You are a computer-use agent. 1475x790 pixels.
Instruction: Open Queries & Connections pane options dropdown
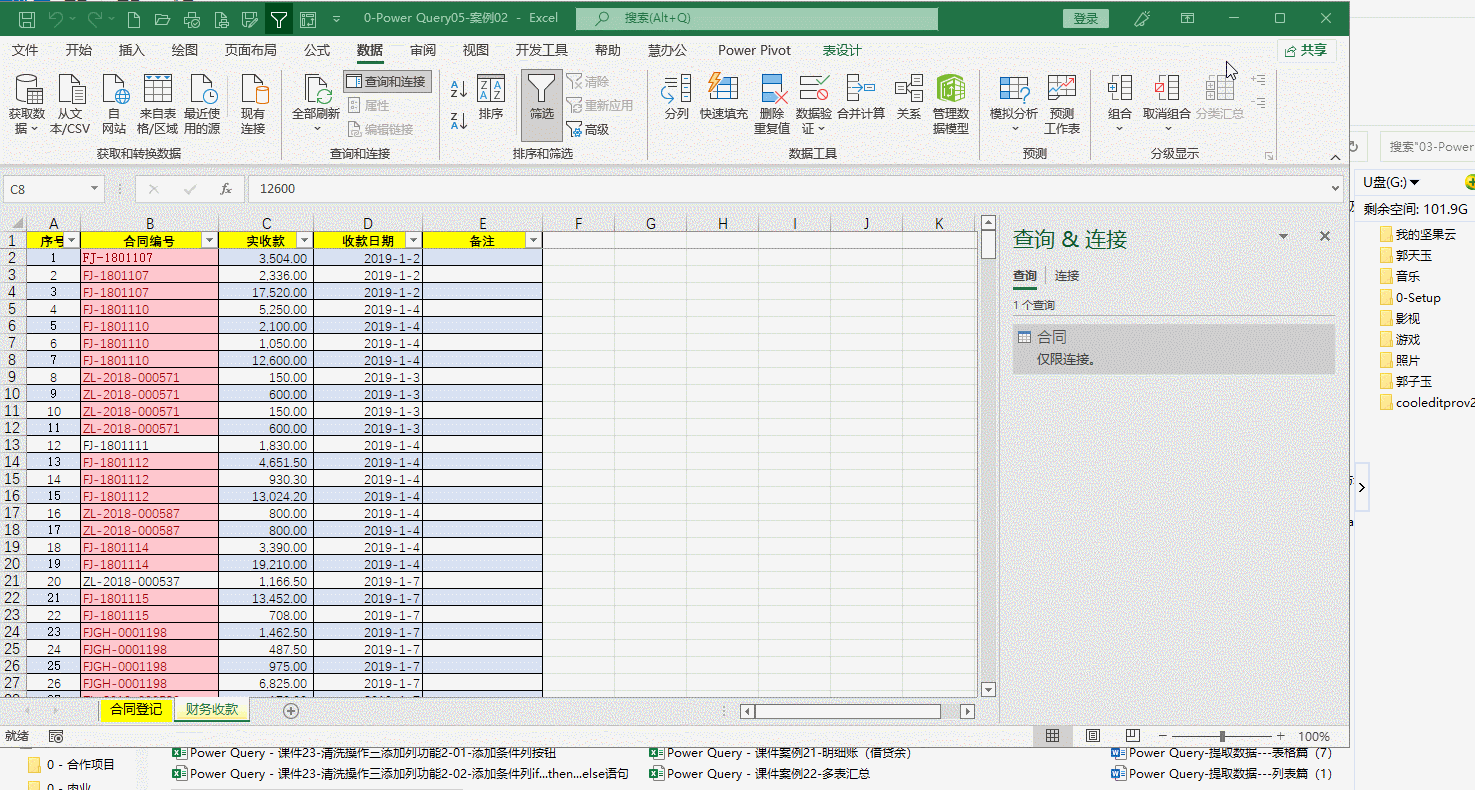click(x=1283, y=237)
